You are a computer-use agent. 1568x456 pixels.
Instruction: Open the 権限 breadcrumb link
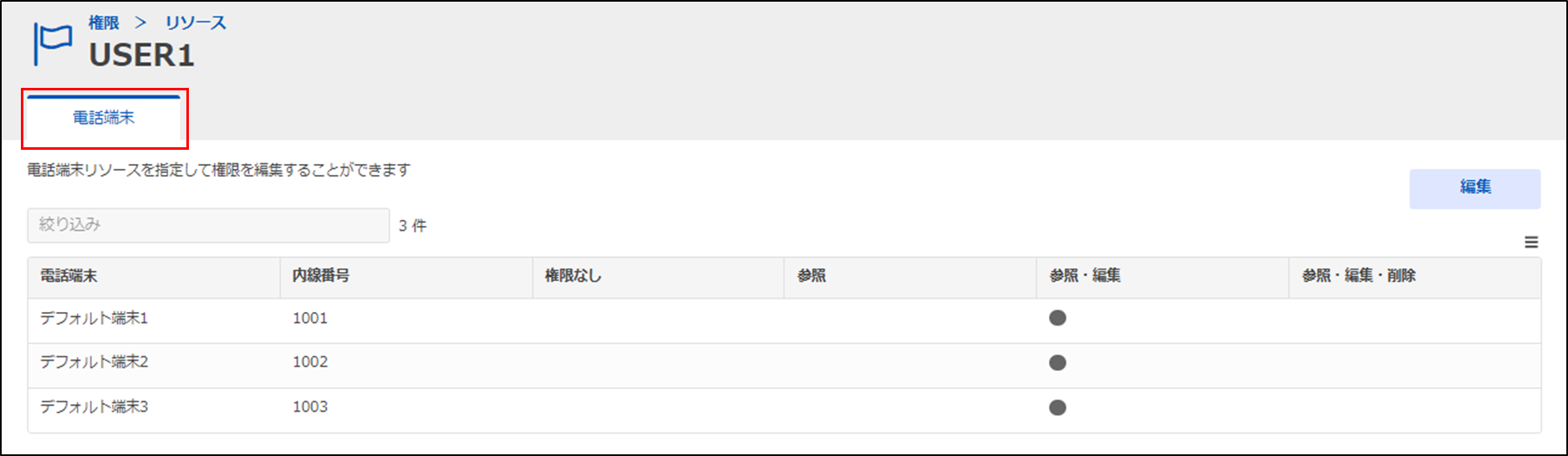(x=104, y=23)
